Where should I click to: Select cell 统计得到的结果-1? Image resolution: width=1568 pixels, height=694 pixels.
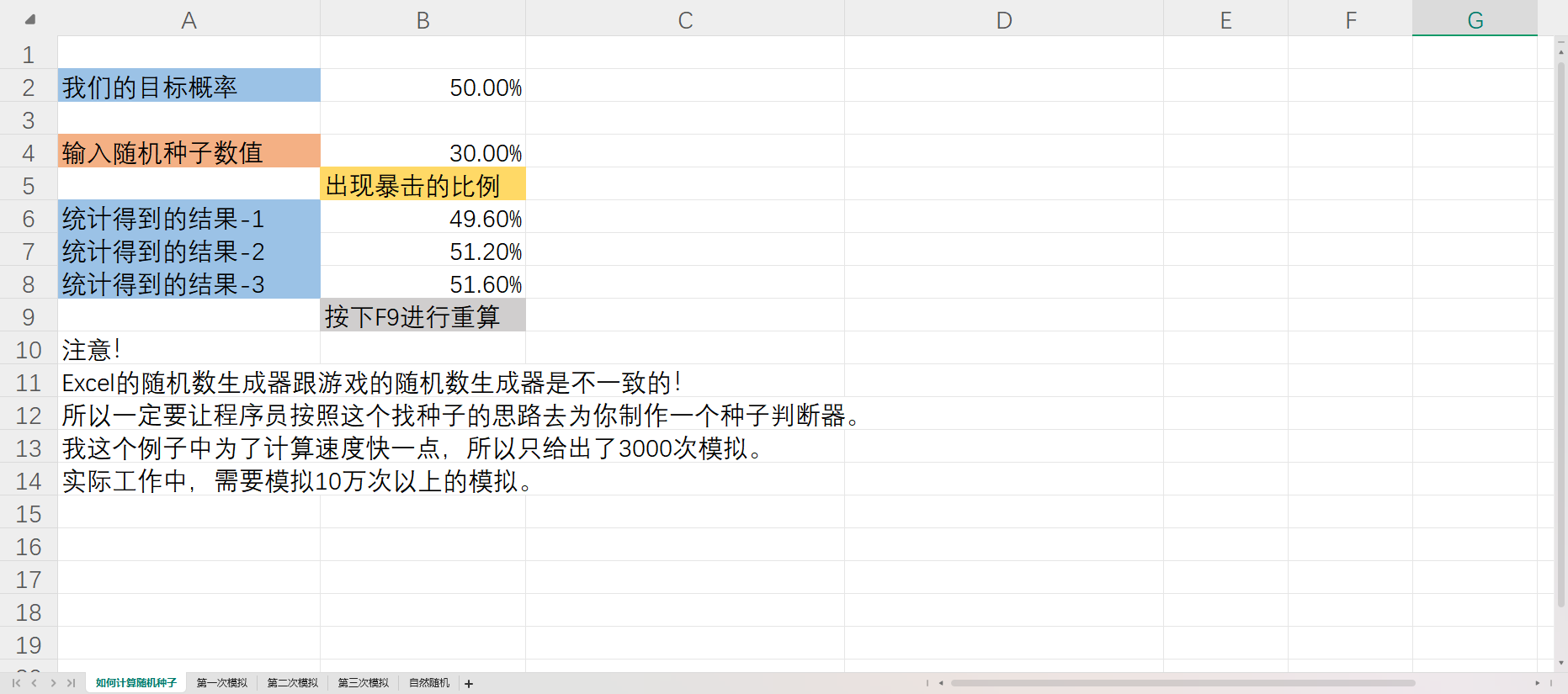[189, 217]
